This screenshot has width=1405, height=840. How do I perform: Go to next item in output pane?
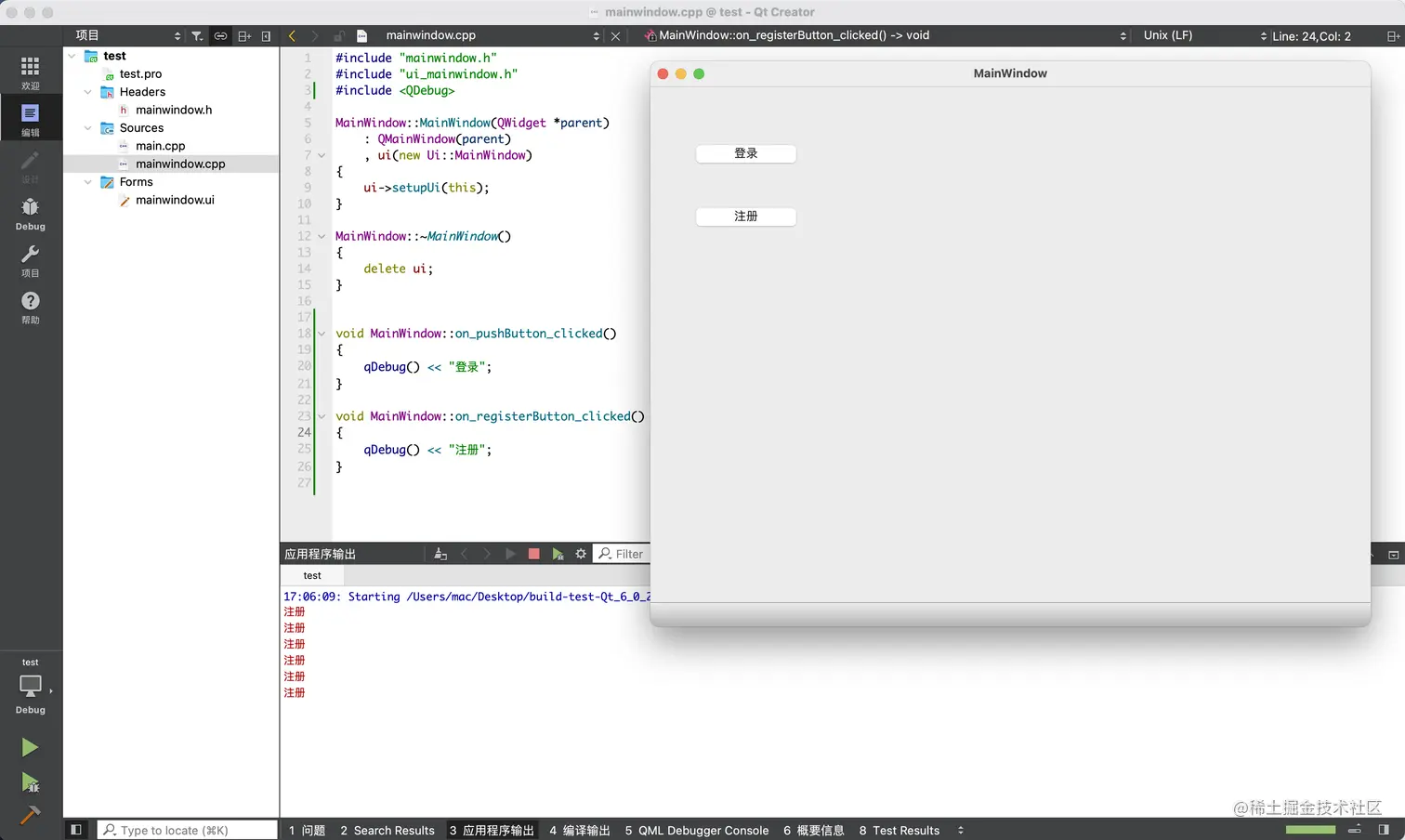487,554
